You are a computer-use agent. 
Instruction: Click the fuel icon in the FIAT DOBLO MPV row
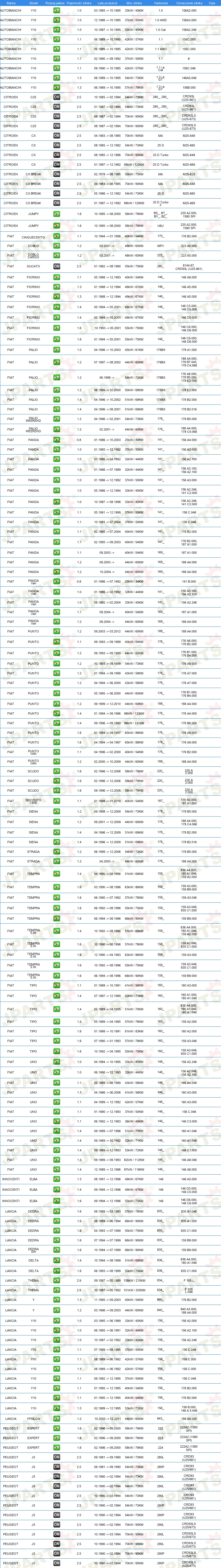(57, 246)
